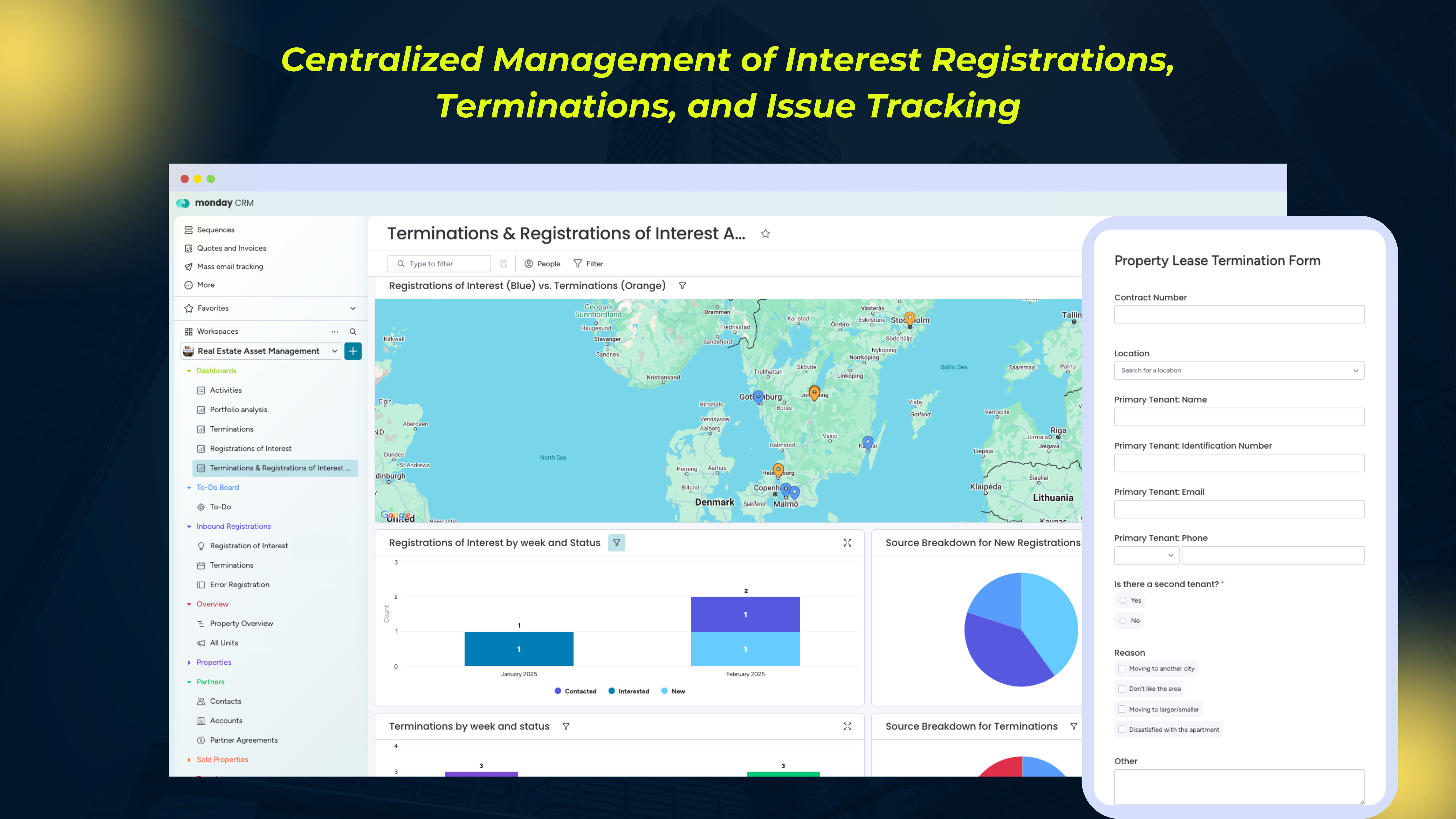Viewport: 1456px width, 819px height.
Task: Select Yes for second tenant
Action: click(x=1123, y=600)
